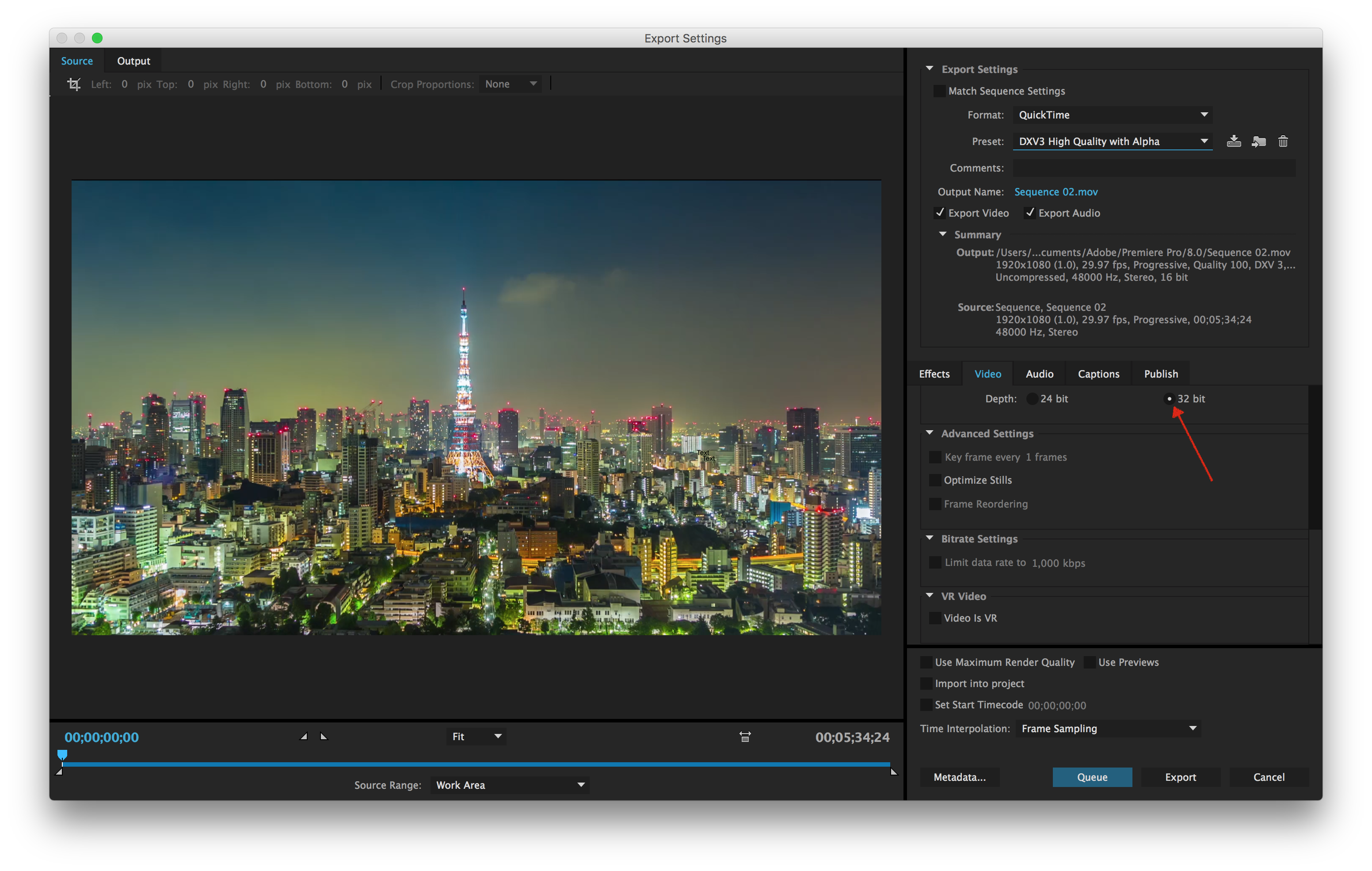Click the Comments text field

tap(1154, 168)
